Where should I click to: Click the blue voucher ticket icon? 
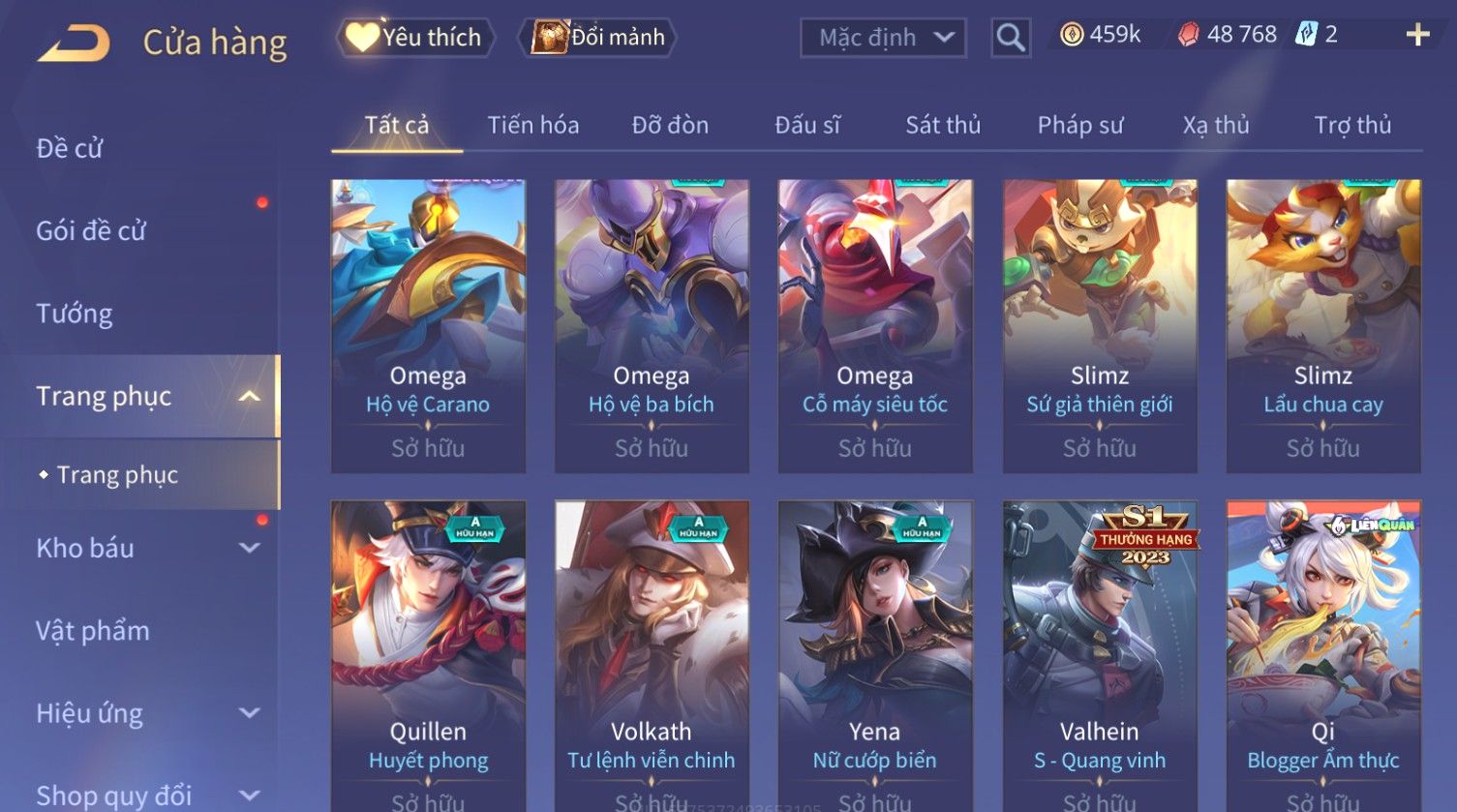tap(1306, 35)
